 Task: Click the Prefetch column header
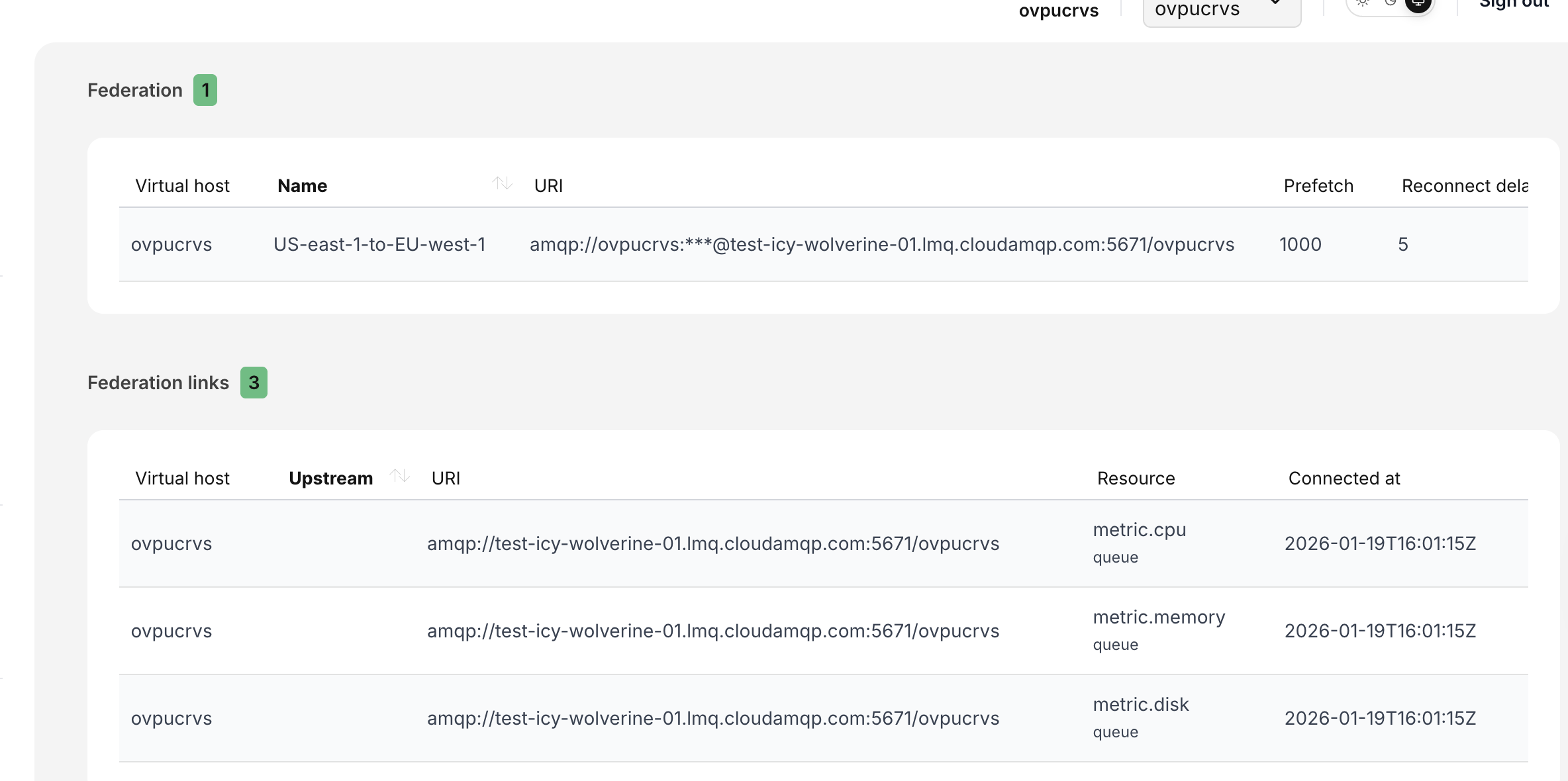point(1318,185)
